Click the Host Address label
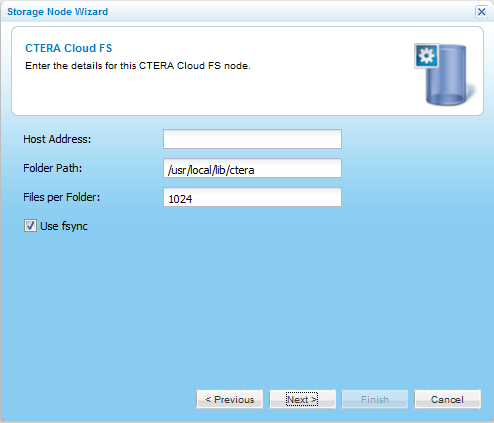Viewport: 494px width, 423px height. (57, 139)
